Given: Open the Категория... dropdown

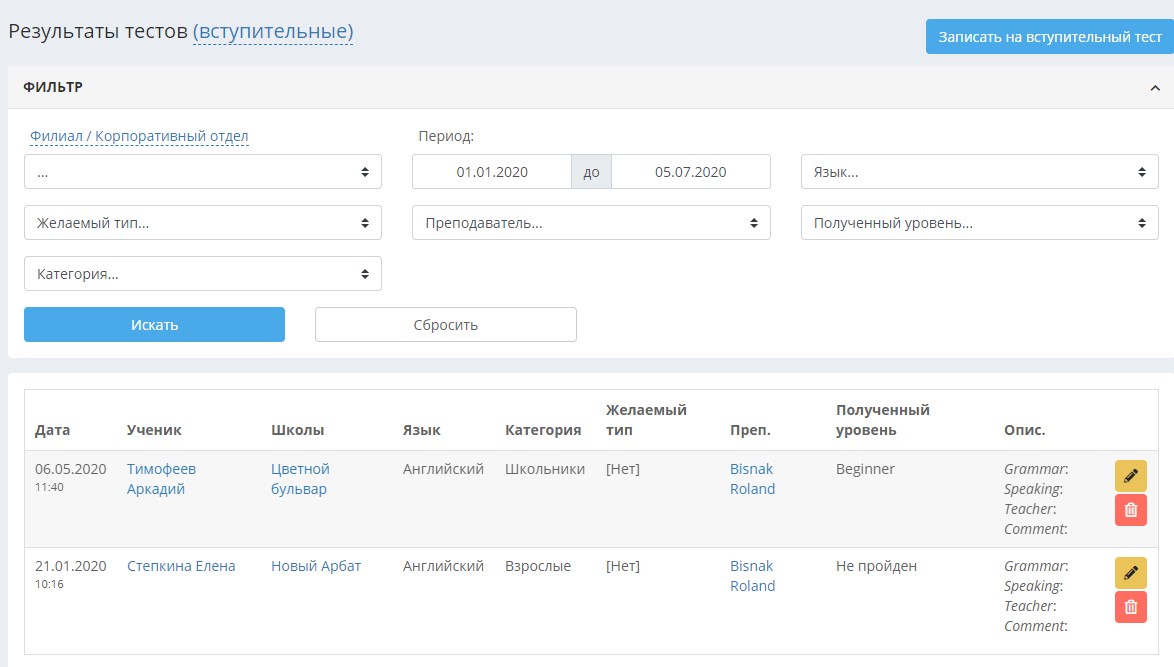Looking at the screenshot, I should tap(203, 273).
